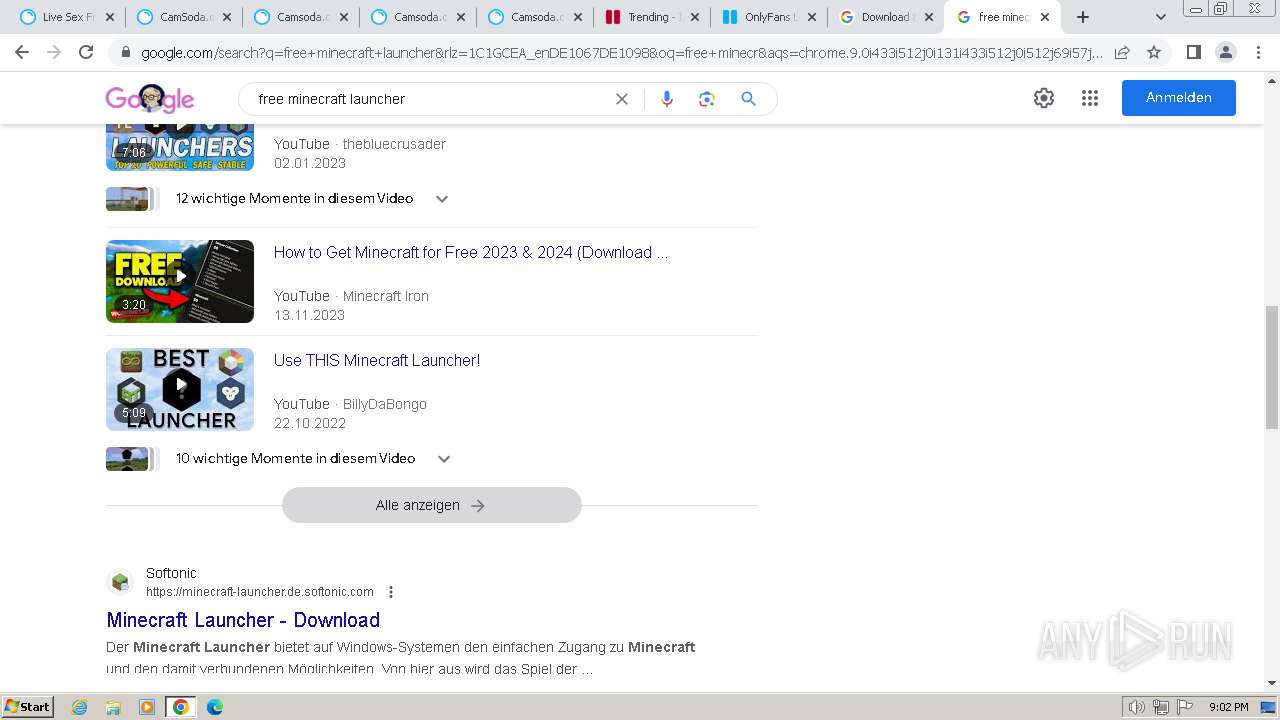Open a new browser tab
The image size is (1280, 720).
click(1083, 17)
